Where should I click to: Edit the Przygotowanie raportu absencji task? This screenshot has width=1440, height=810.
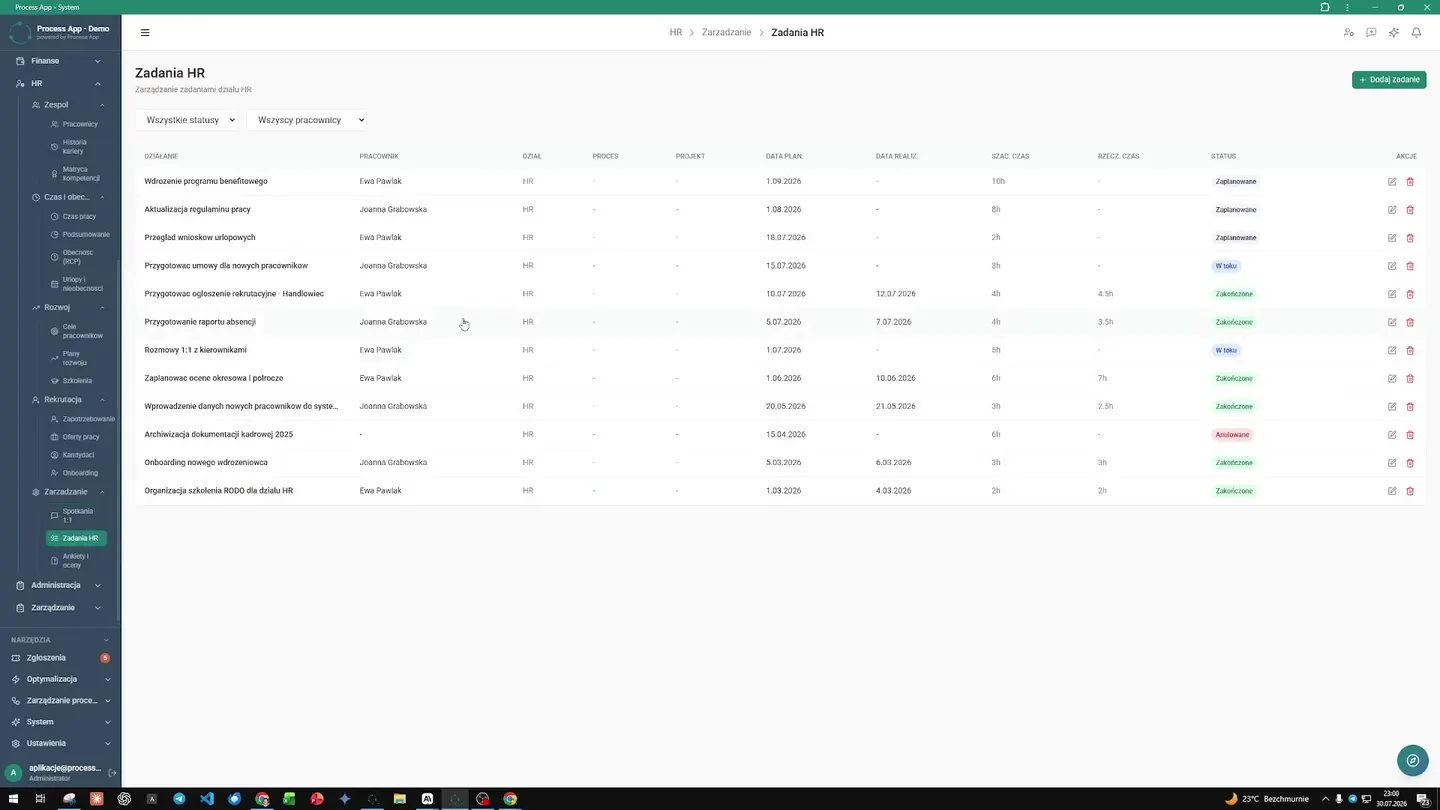pos(1392,322)
